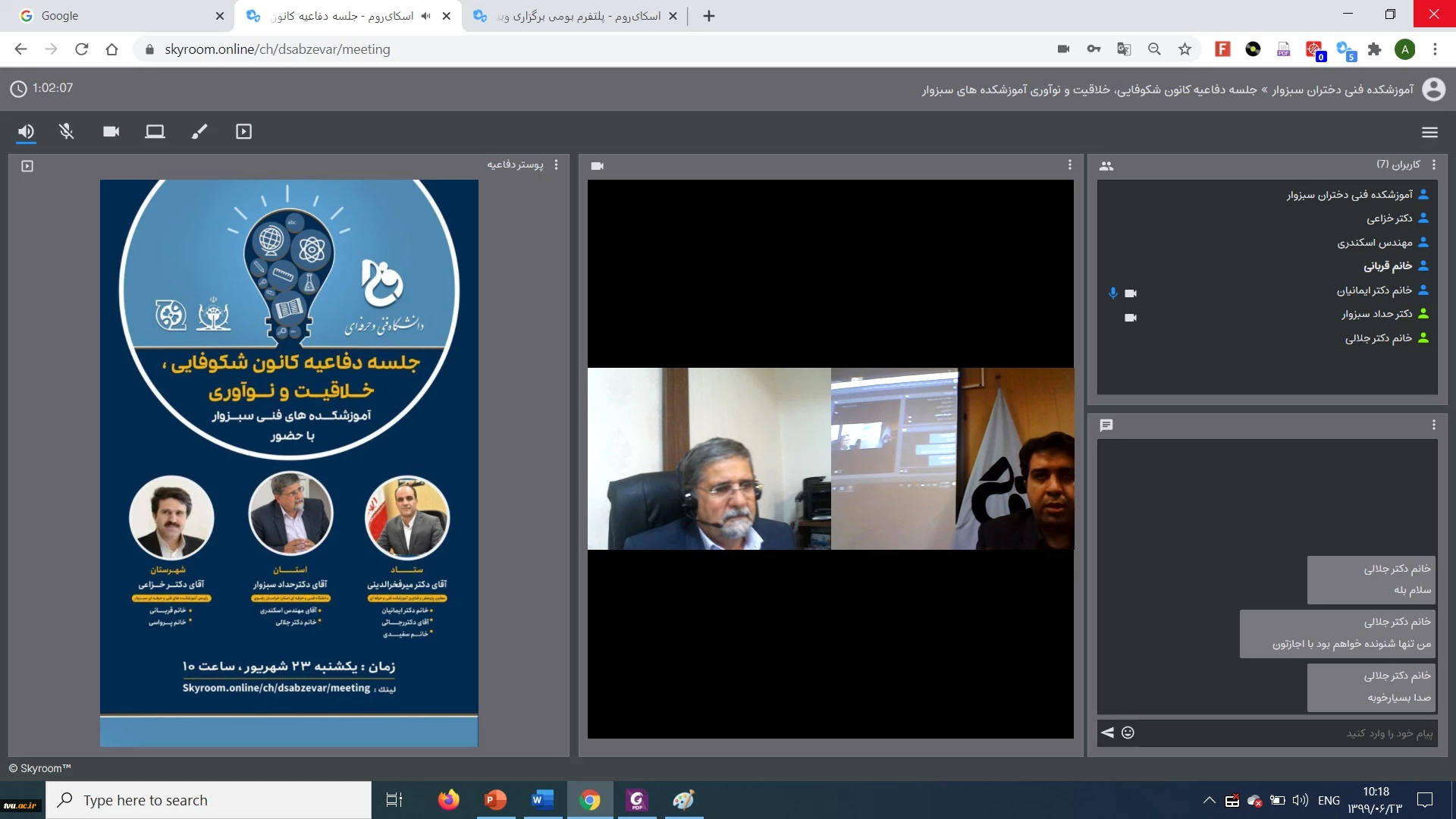Open the user profile avatar icon
The height and width of the screenshot is (819, 1456).
pos(1433,89)
